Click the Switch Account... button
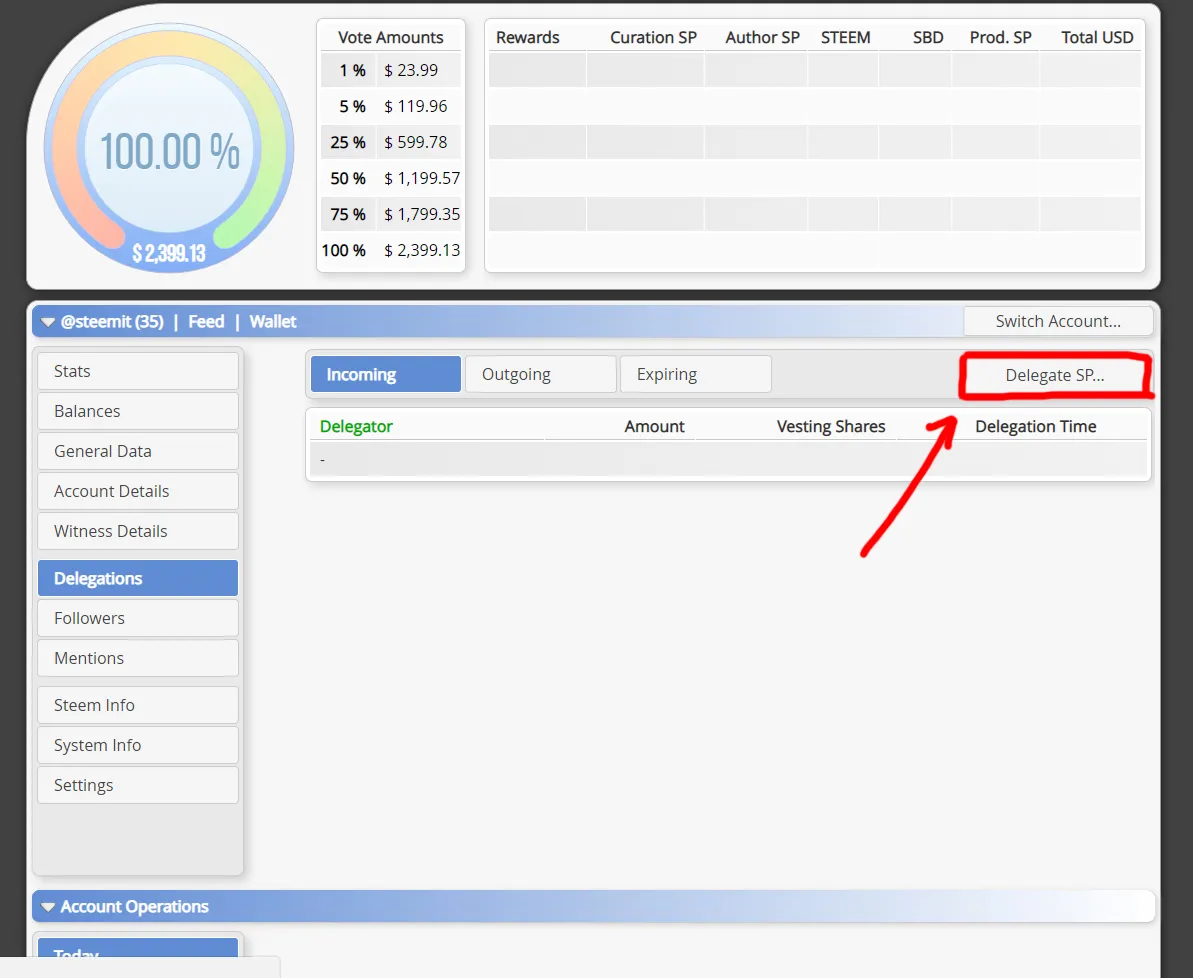 (1058, 321)
